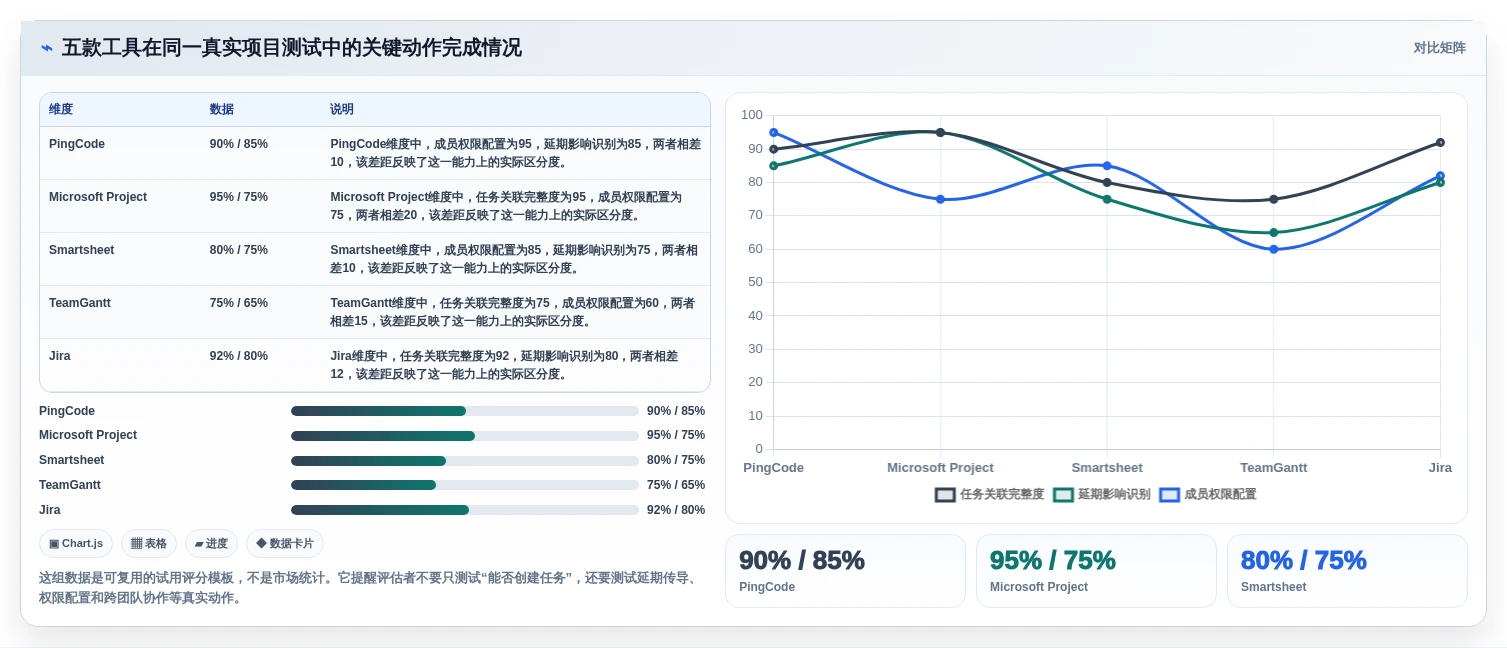This screenshot has height=648, width=1507.
Task: Toggle 成员权限配置 legend swatch
Action: (1170, 495)
